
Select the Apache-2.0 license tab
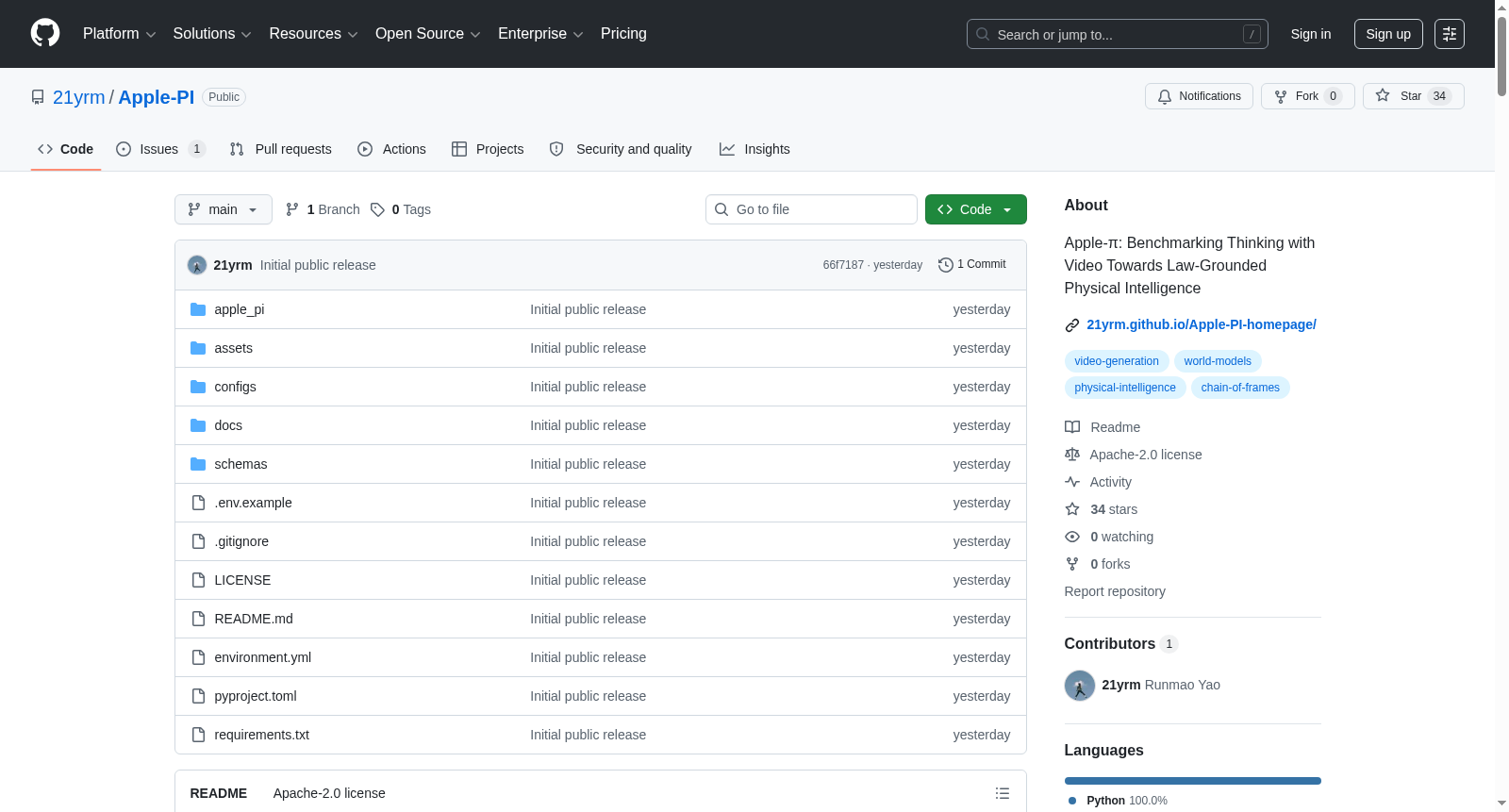pos(329,793)
